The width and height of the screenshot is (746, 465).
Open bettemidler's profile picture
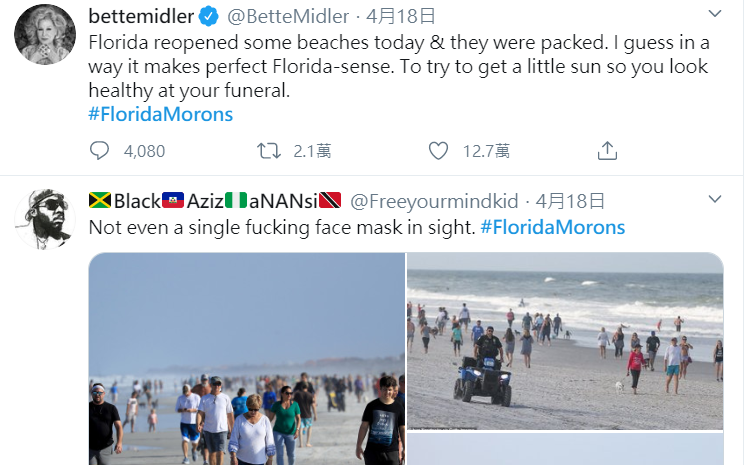click(45, 36)
